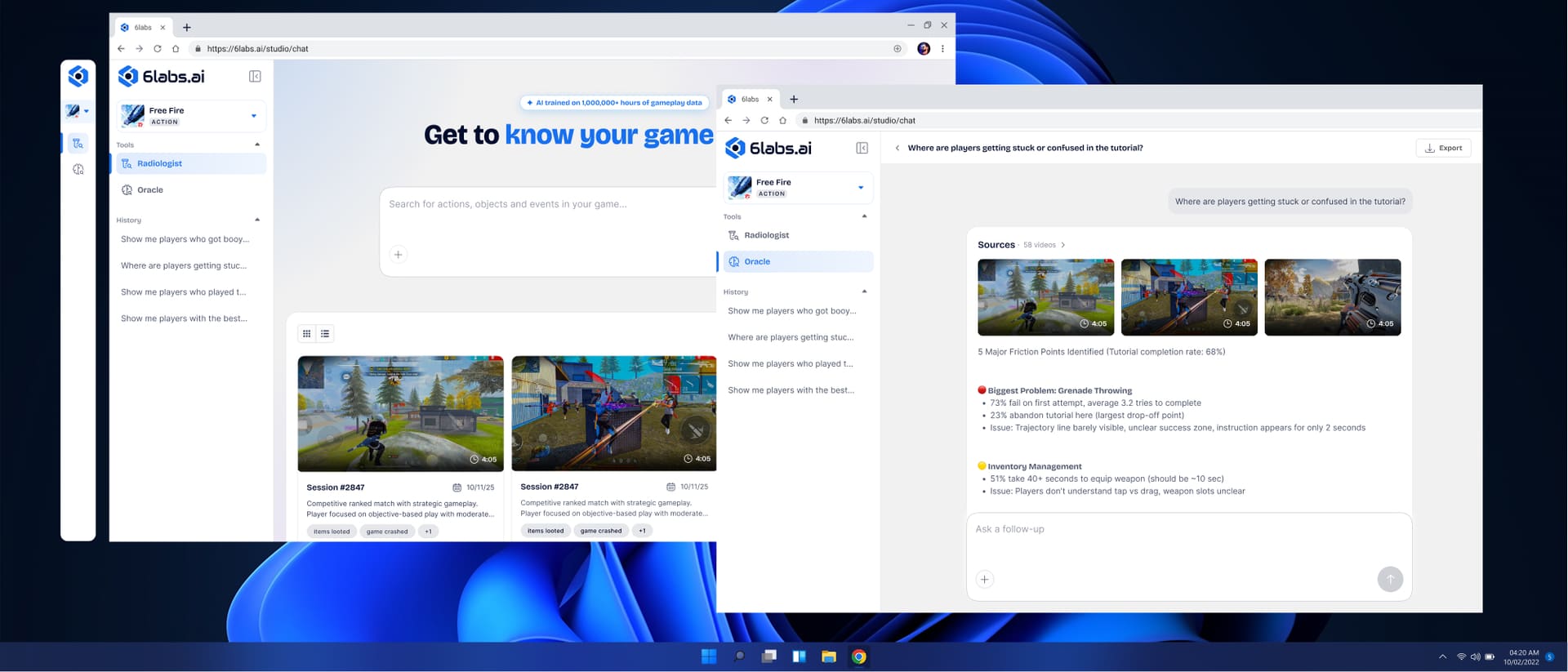Open the home page in the Radiologist browser window
Viewport: 1568px width, 672px height.
pos(175,49)
